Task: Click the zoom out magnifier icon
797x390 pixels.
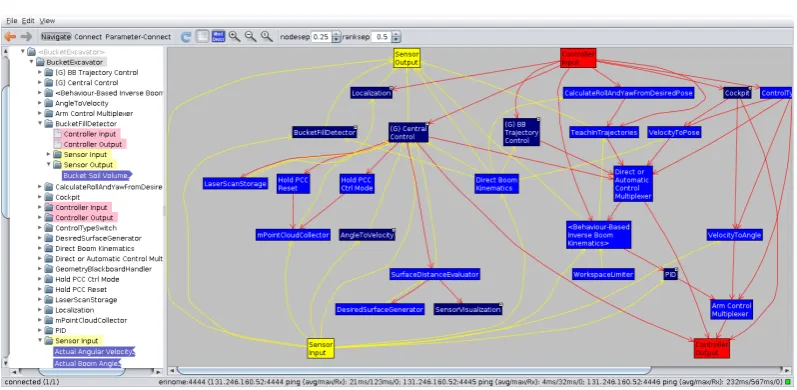Action: coord(251,37)
